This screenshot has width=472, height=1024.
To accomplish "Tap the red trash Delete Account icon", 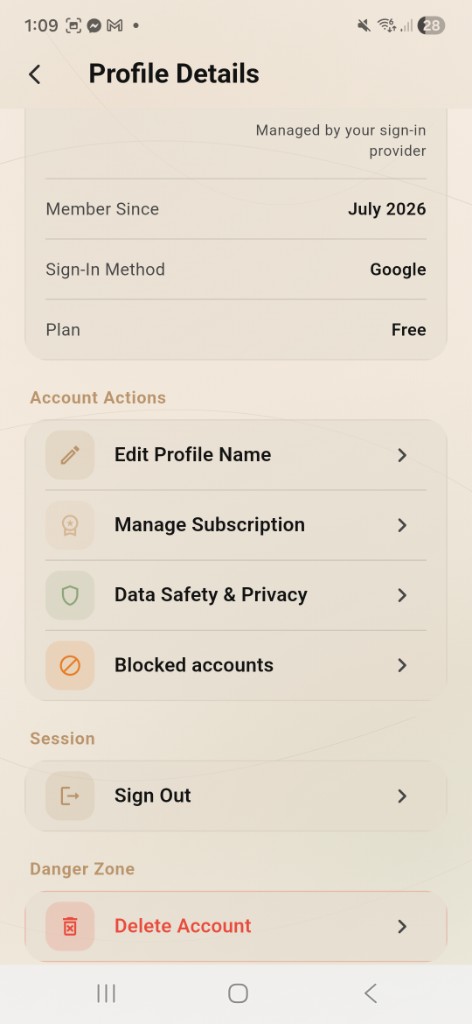I will [x=70, y=926].
